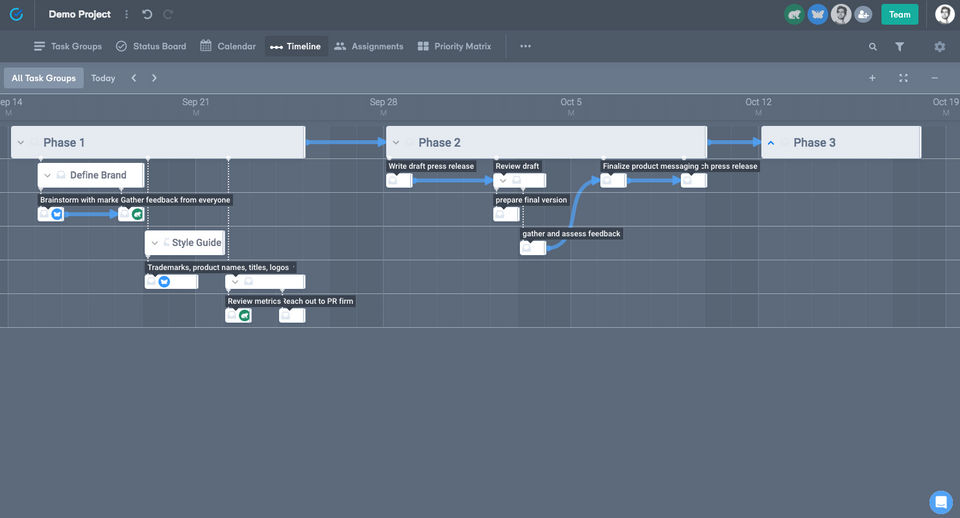Click assignee avatar on Brainstorm task
Image resolution: width=960 pixels, height=518 pixels.
[57, 214]
